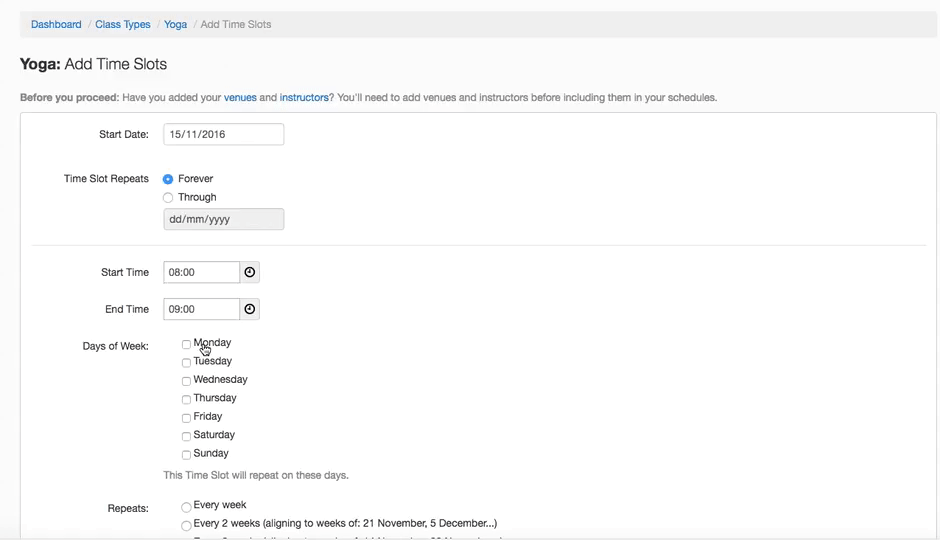This screenshot has height=540, width=940.
Task: Open Dashboard from the breadcrumb
Action: coord(56,24)
